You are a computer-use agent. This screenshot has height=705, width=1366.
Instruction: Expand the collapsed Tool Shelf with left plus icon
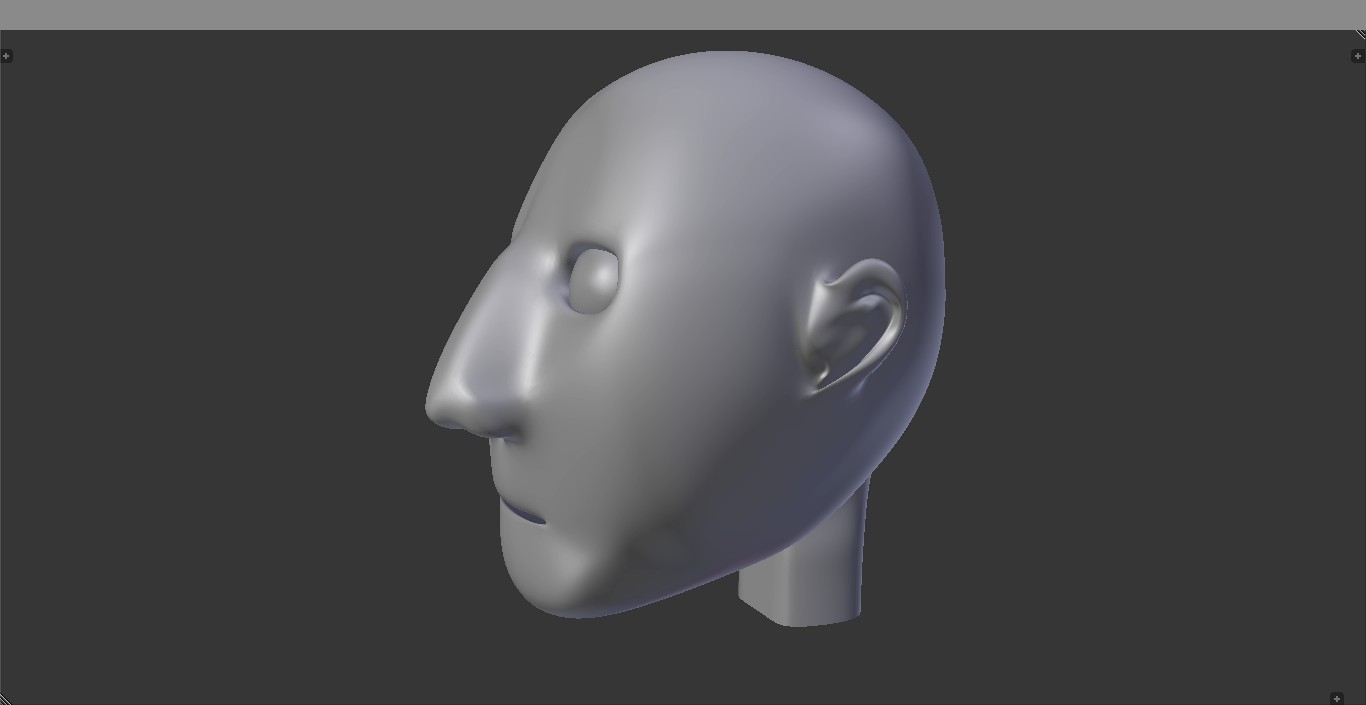(x=8, y=56)
